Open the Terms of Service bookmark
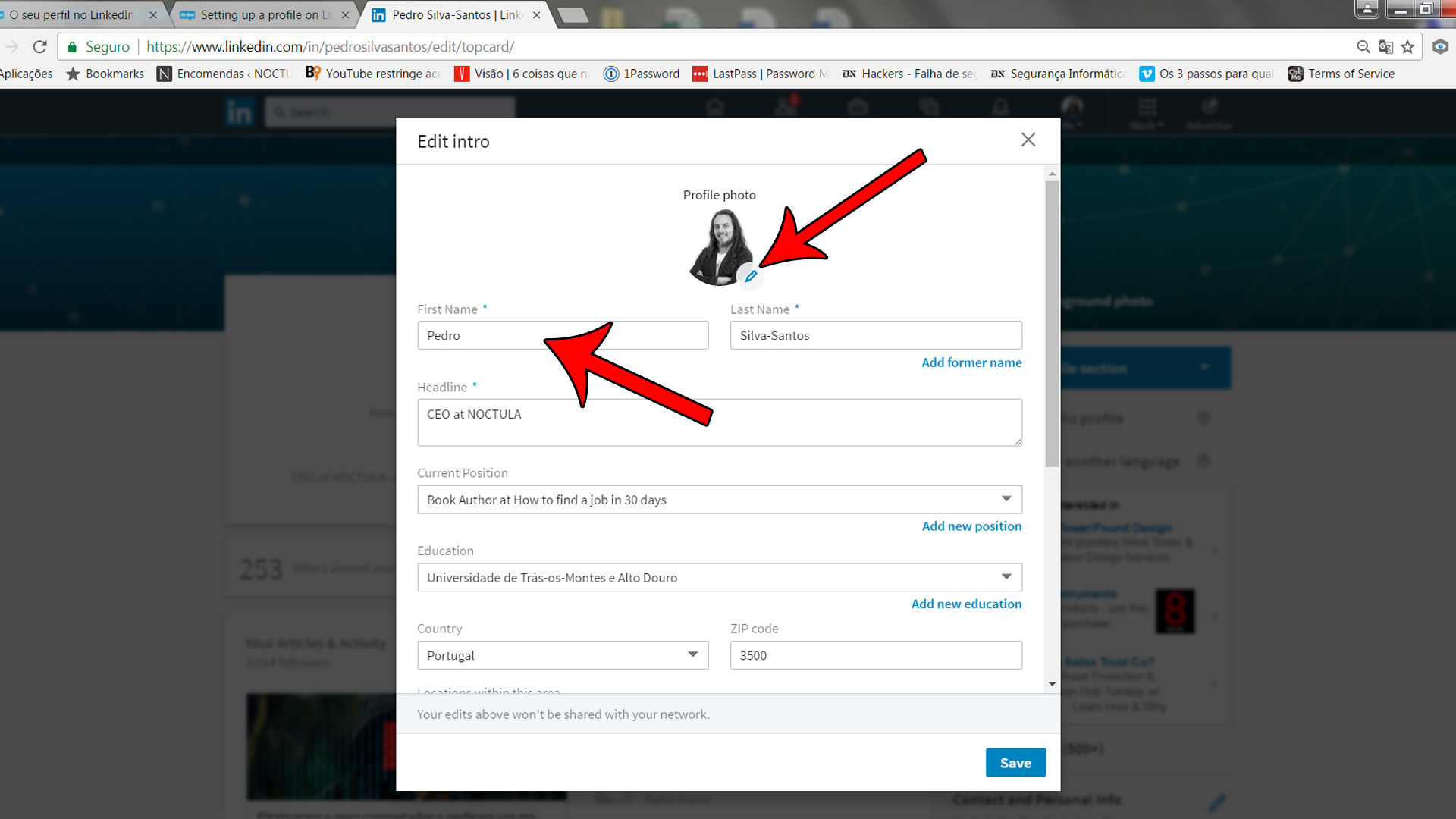This screenshot has height=819, width=1456. [1341, 74]
